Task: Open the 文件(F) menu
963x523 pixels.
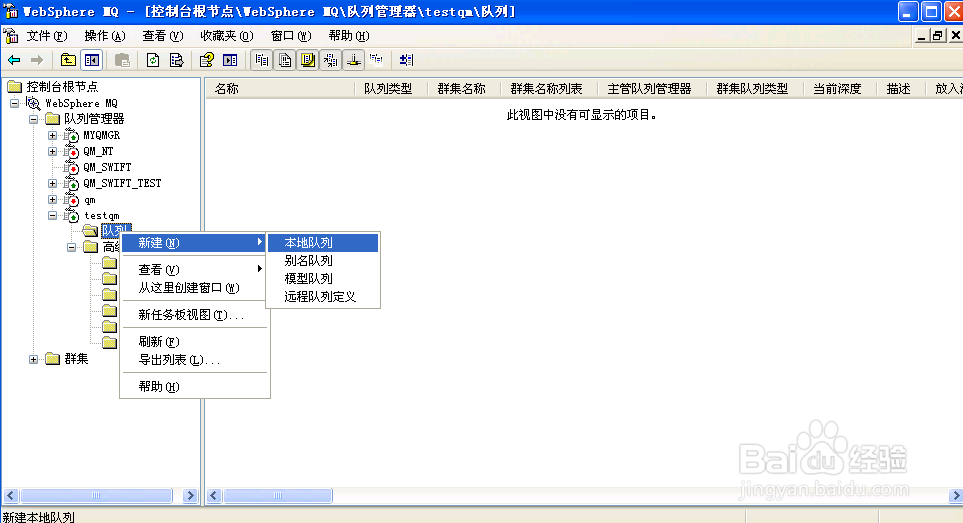Action: tap(47, 36)
